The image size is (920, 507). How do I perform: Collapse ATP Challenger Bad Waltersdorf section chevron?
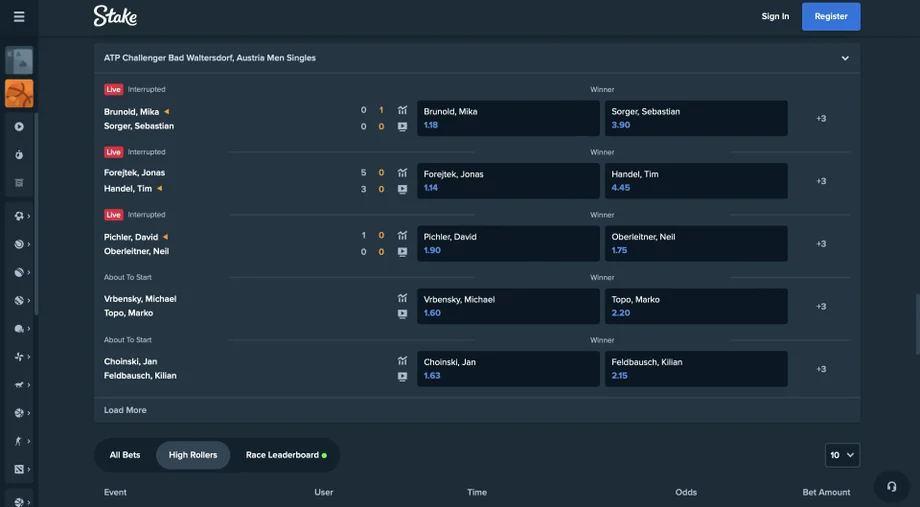tap(845, 58)
